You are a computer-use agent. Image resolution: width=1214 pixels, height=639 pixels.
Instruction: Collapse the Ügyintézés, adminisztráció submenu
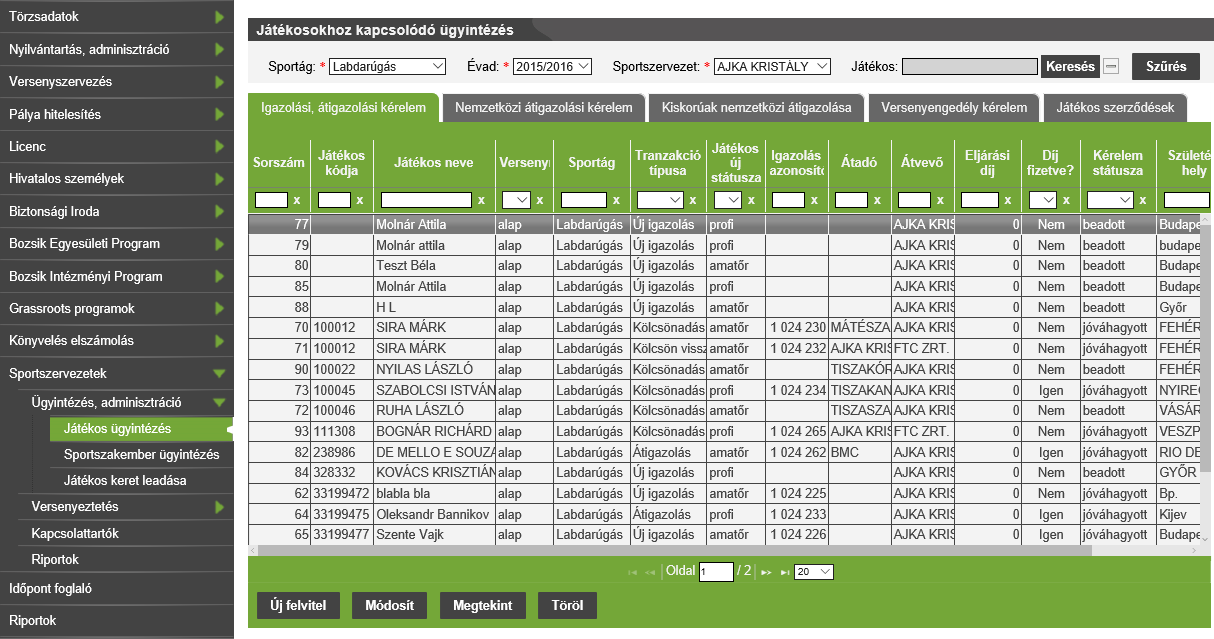219,404
